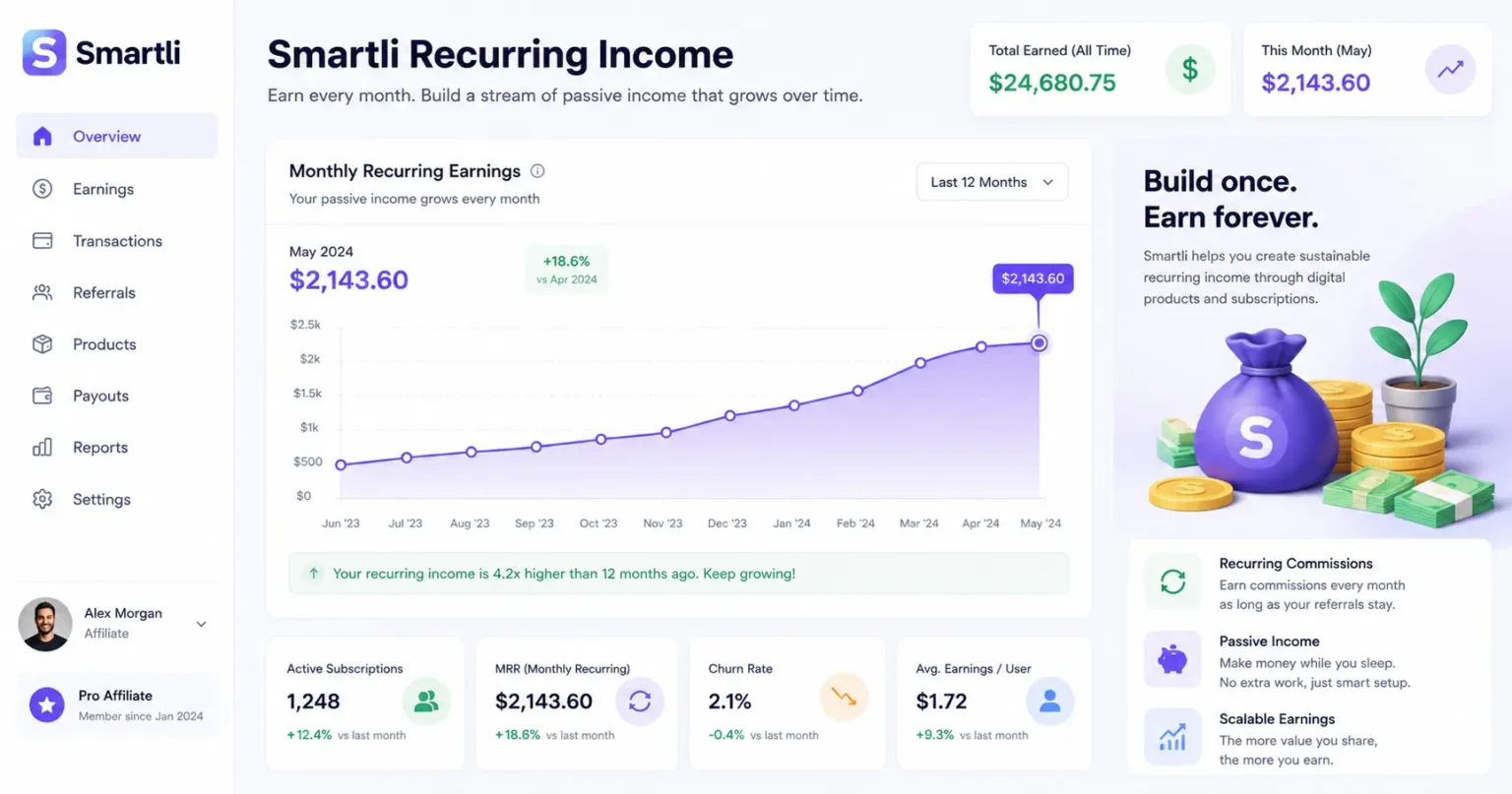Click the trending arrow icon in This Month card
This screenshot has width=1512, height=794.
1450,70
